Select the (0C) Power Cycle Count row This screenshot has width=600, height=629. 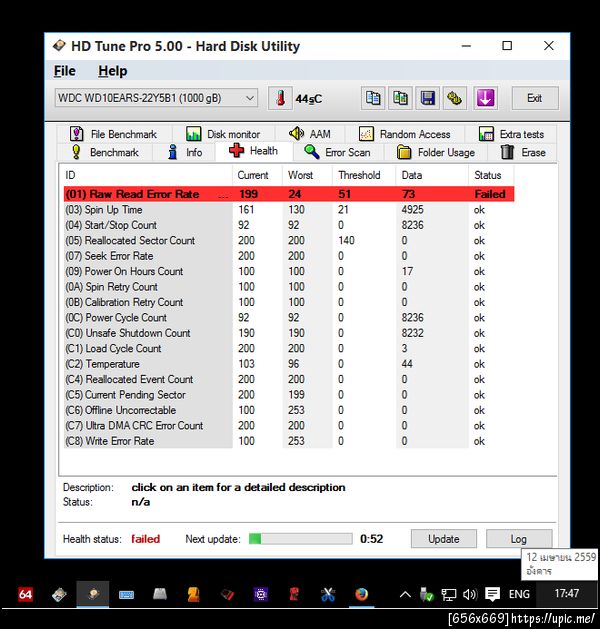[289, 318]
